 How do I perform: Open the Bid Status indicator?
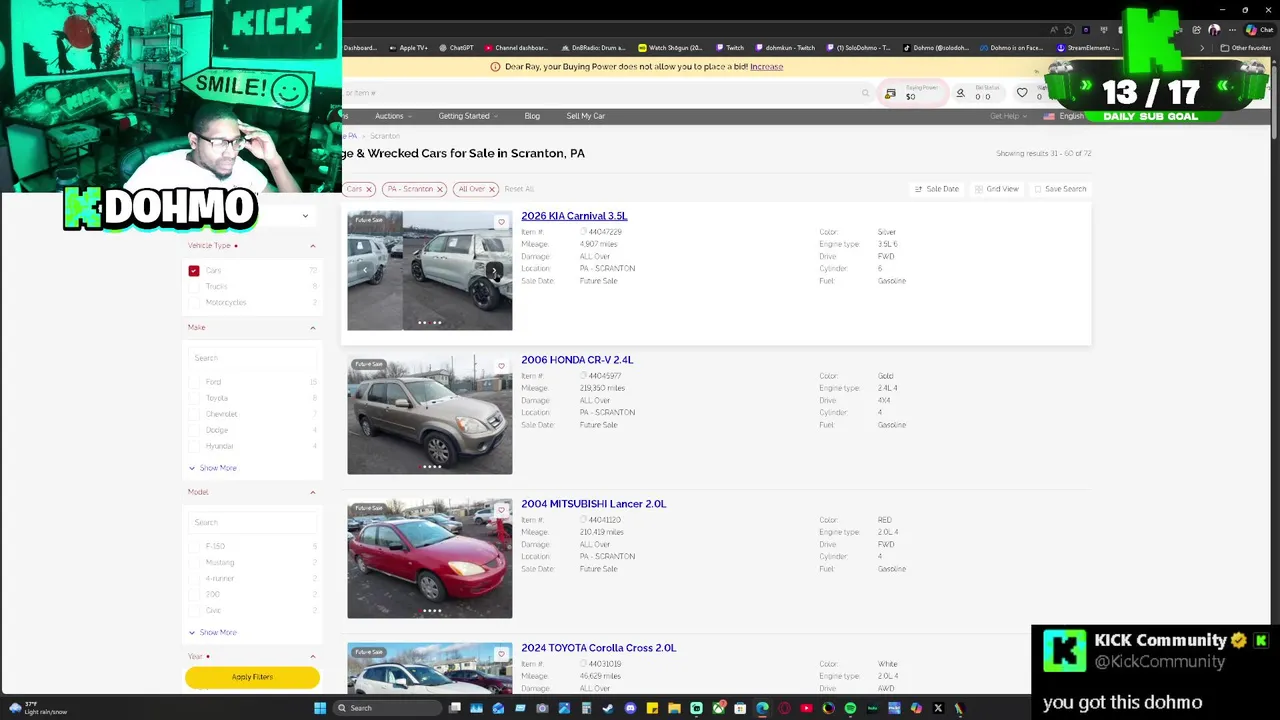(x=977, y=93)
